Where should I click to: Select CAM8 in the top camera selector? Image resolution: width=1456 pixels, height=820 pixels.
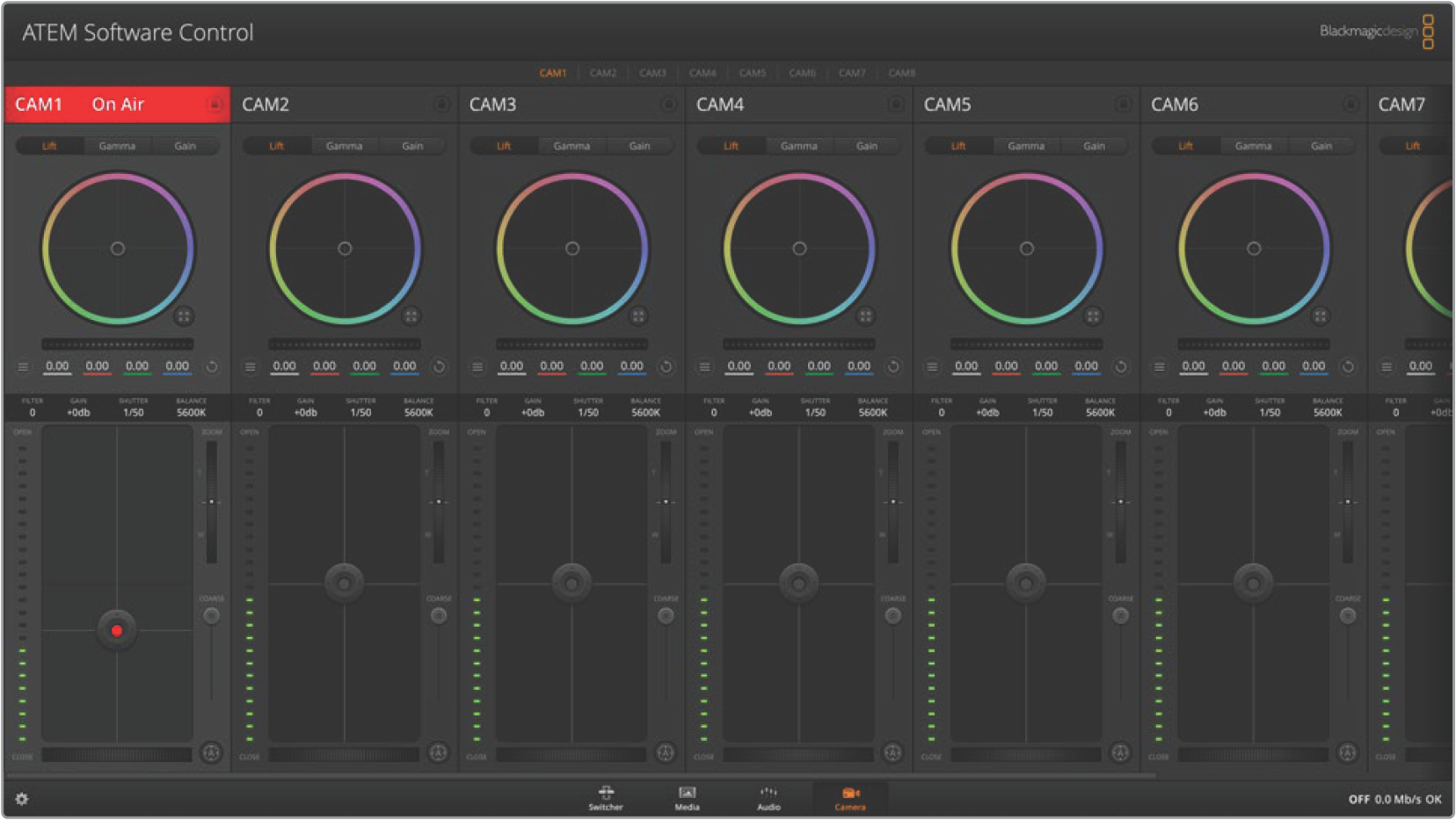(x=902, y=73)
